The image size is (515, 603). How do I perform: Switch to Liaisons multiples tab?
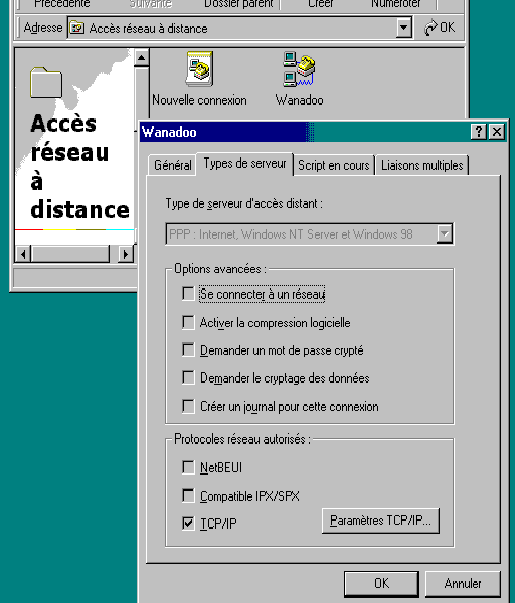click(422, 165)
